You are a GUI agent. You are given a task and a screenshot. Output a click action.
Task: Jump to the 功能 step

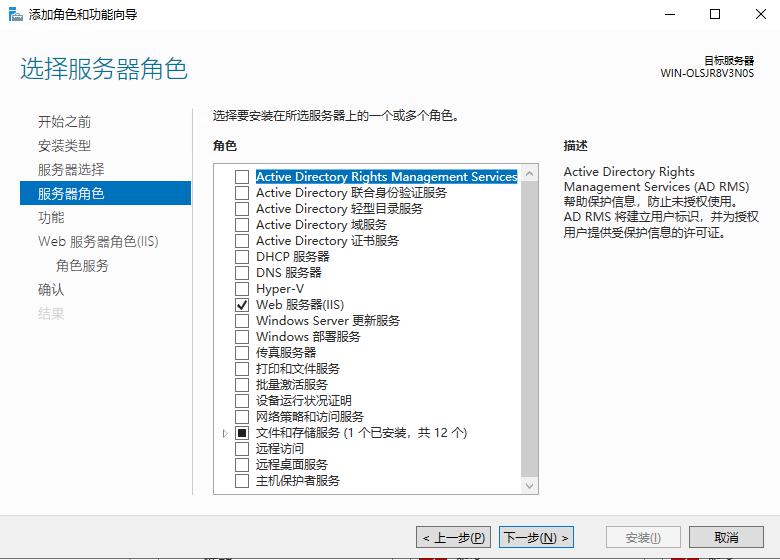pos(51,218)
